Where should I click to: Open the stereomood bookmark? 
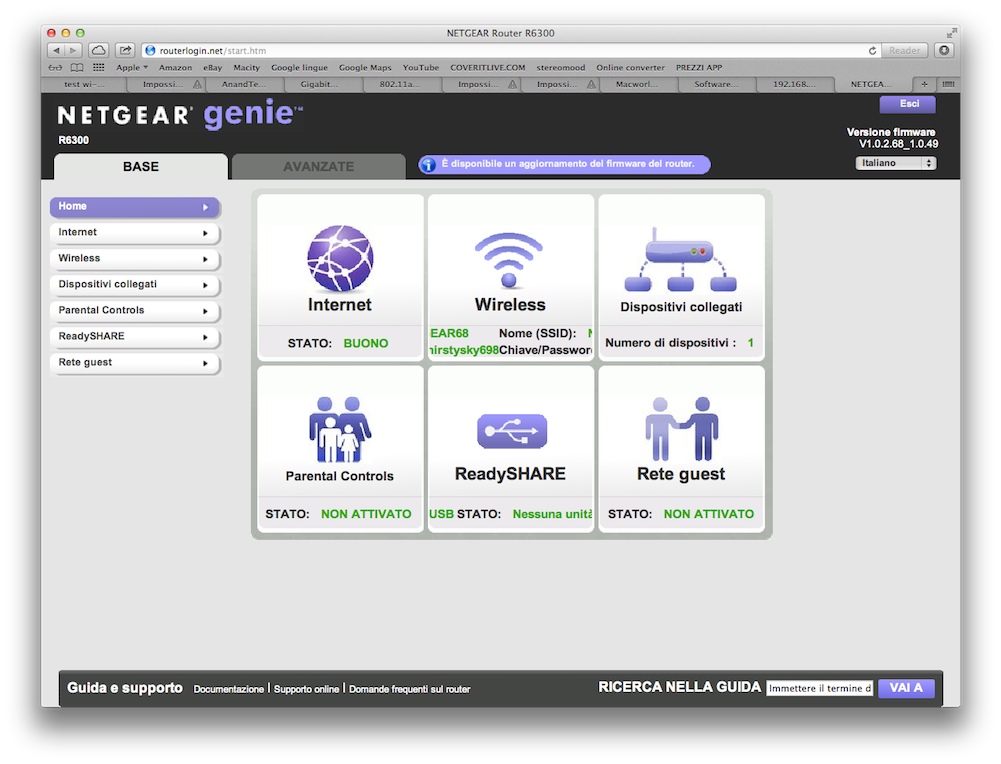[x=561, y=68]
